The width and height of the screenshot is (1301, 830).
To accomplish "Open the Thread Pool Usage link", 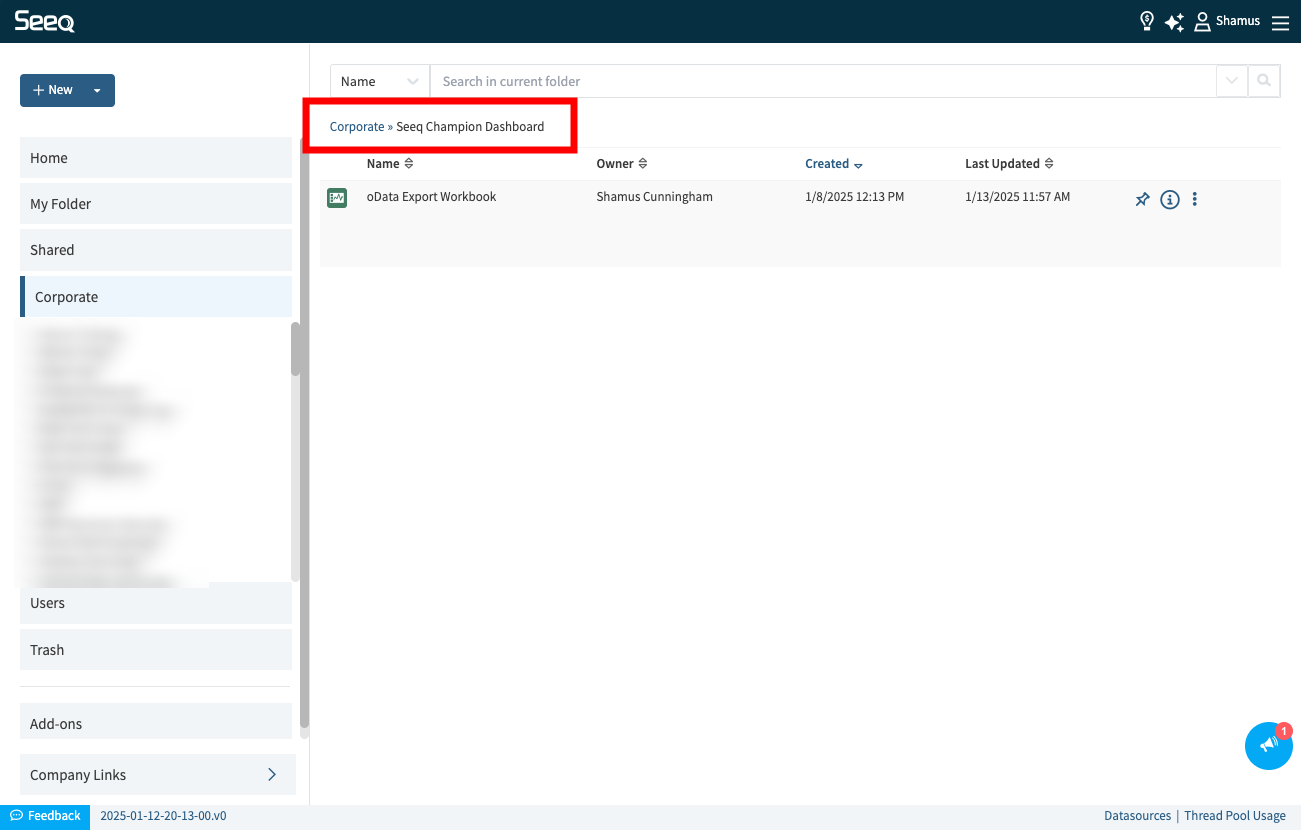I will [x=1235, y=816].
